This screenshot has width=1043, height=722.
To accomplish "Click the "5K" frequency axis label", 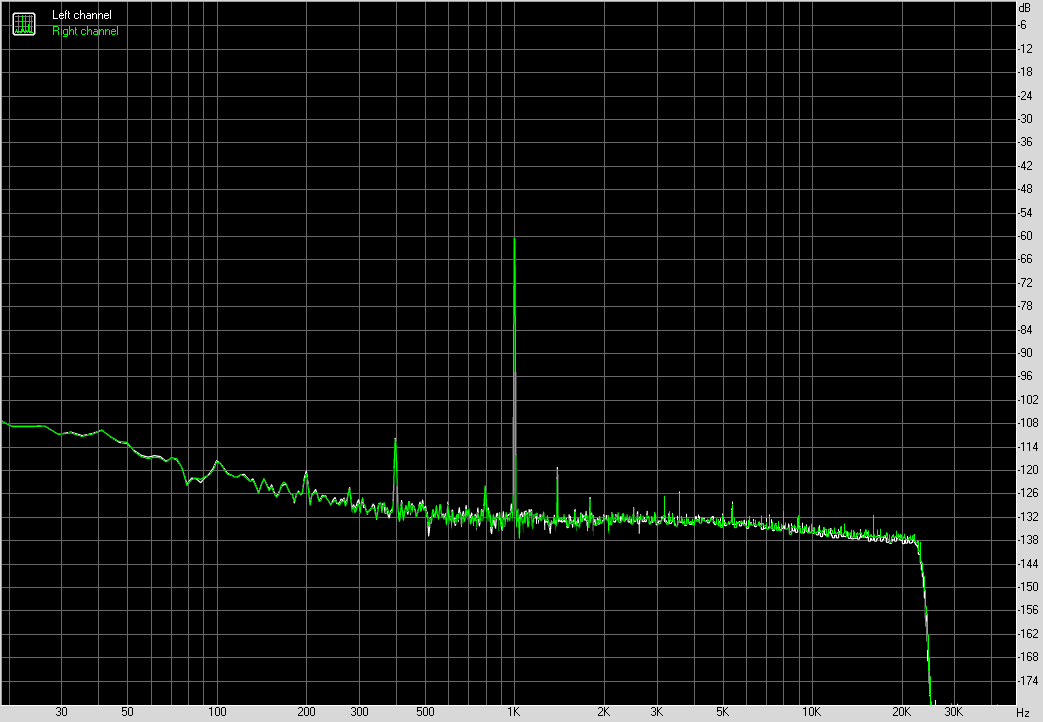I will (x=722, y=712).
